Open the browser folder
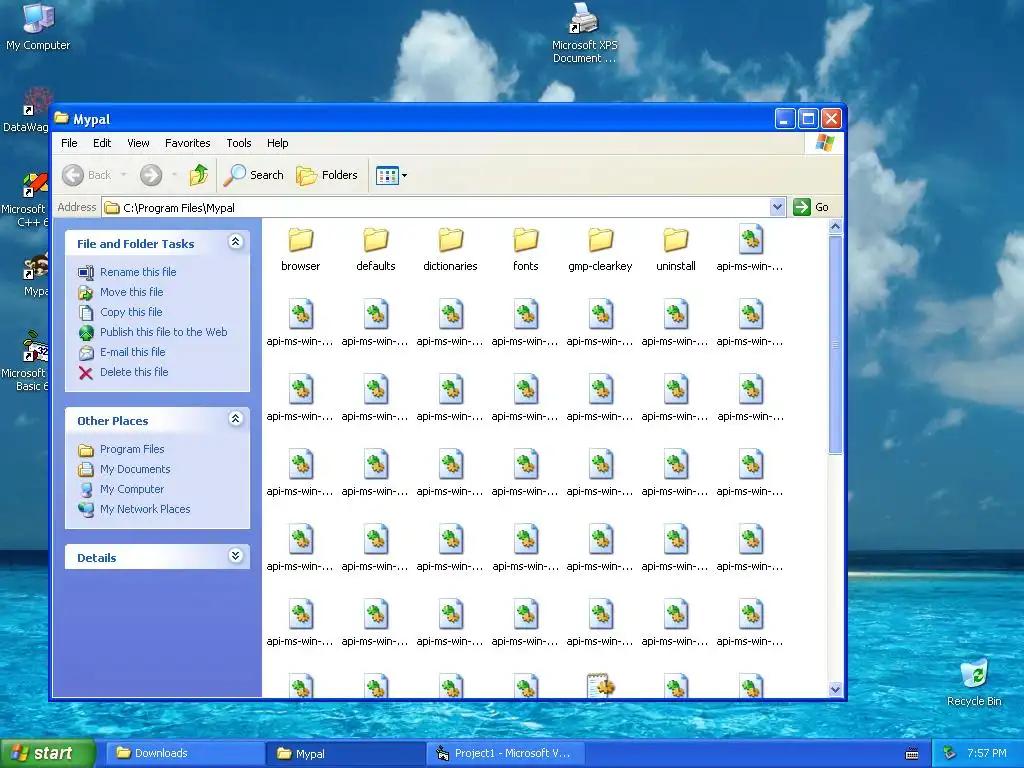The width and height of the screenshot is (1024, 768). tap(300, 249)
